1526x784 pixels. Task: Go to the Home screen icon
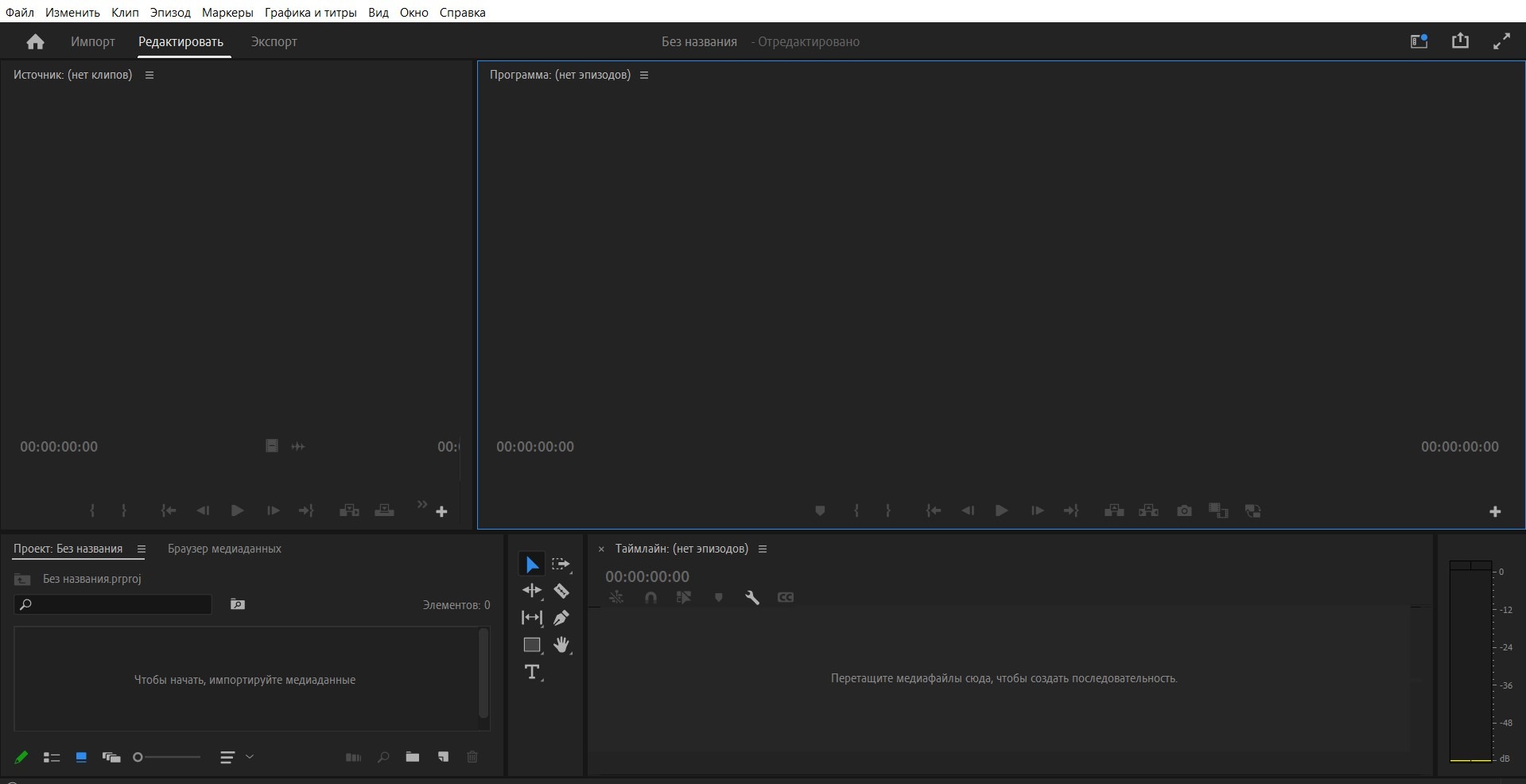35,41
